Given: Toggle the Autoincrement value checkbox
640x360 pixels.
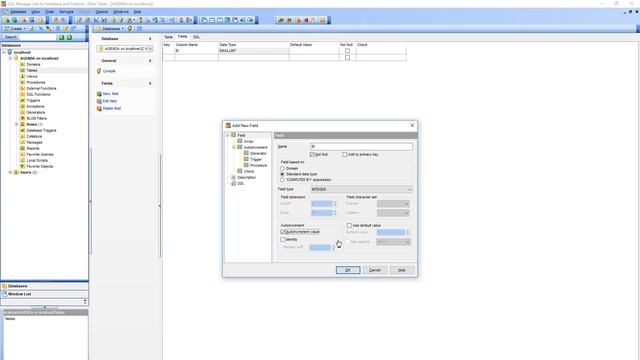Looking at the screenshot, I should (283, 232).
